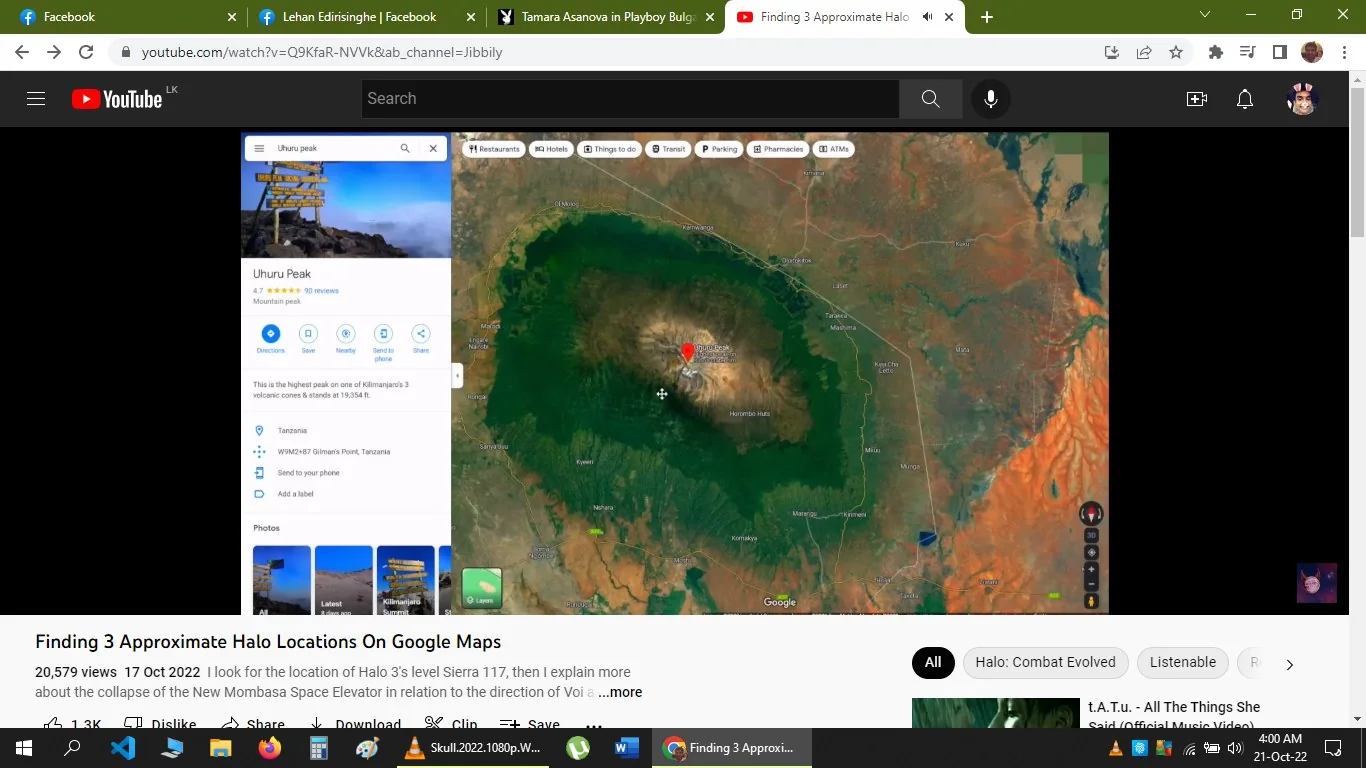This screenshot has width=1366, height=768.
Task: Click the 17 Oct 2022 upload date
Action: click(x=162, y=672)
